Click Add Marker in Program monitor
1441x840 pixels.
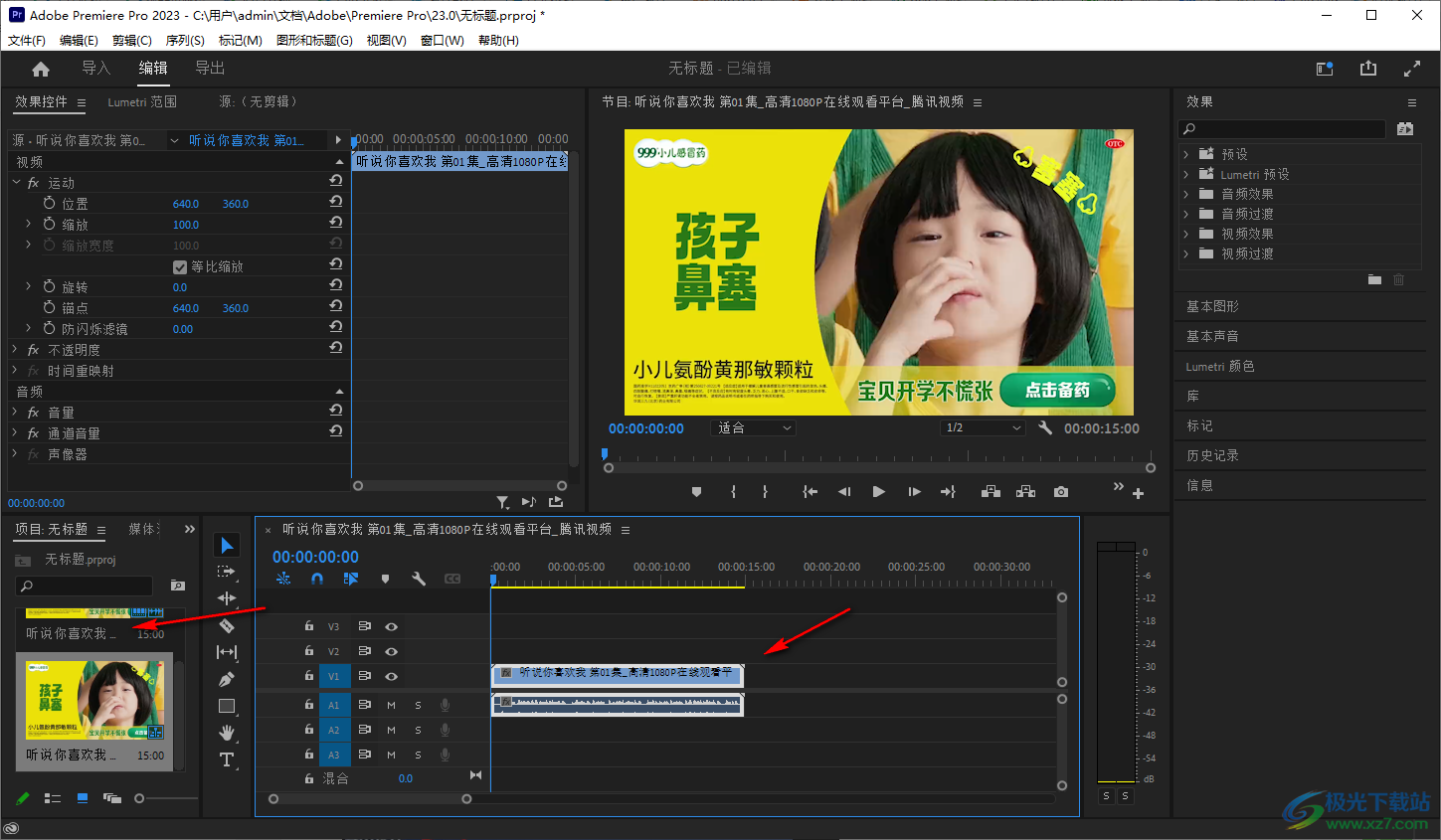(x=696, y=492)
